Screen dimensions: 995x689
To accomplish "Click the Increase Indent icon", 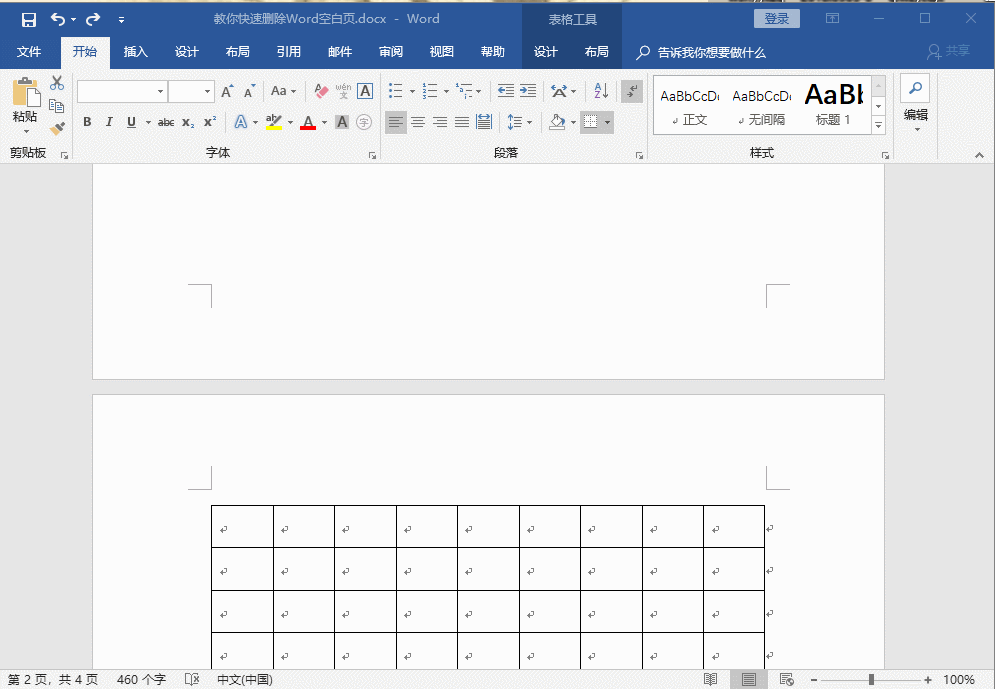I will coord(527,90).
